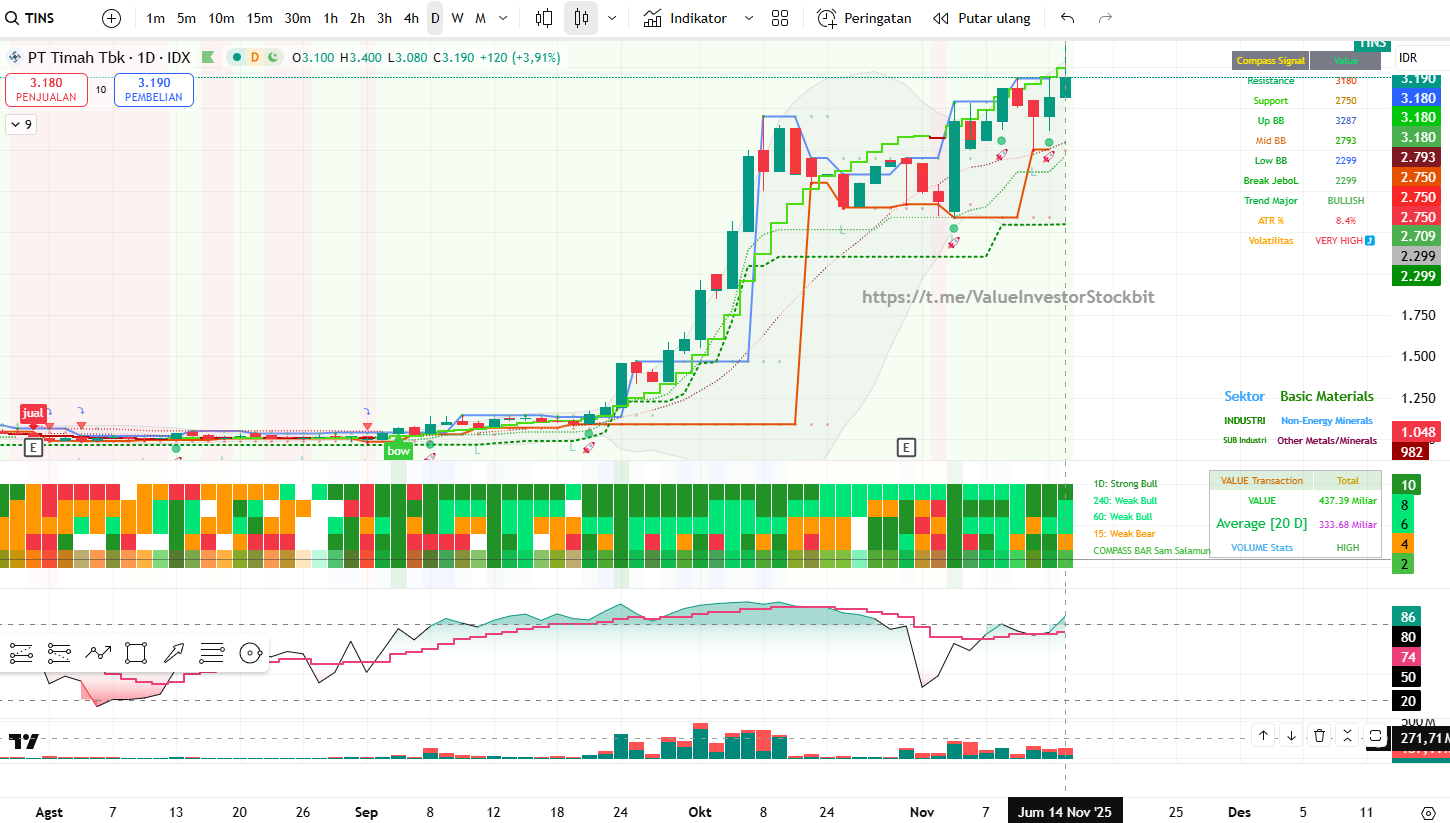Click the green dot market status icon

coord(237,58)
